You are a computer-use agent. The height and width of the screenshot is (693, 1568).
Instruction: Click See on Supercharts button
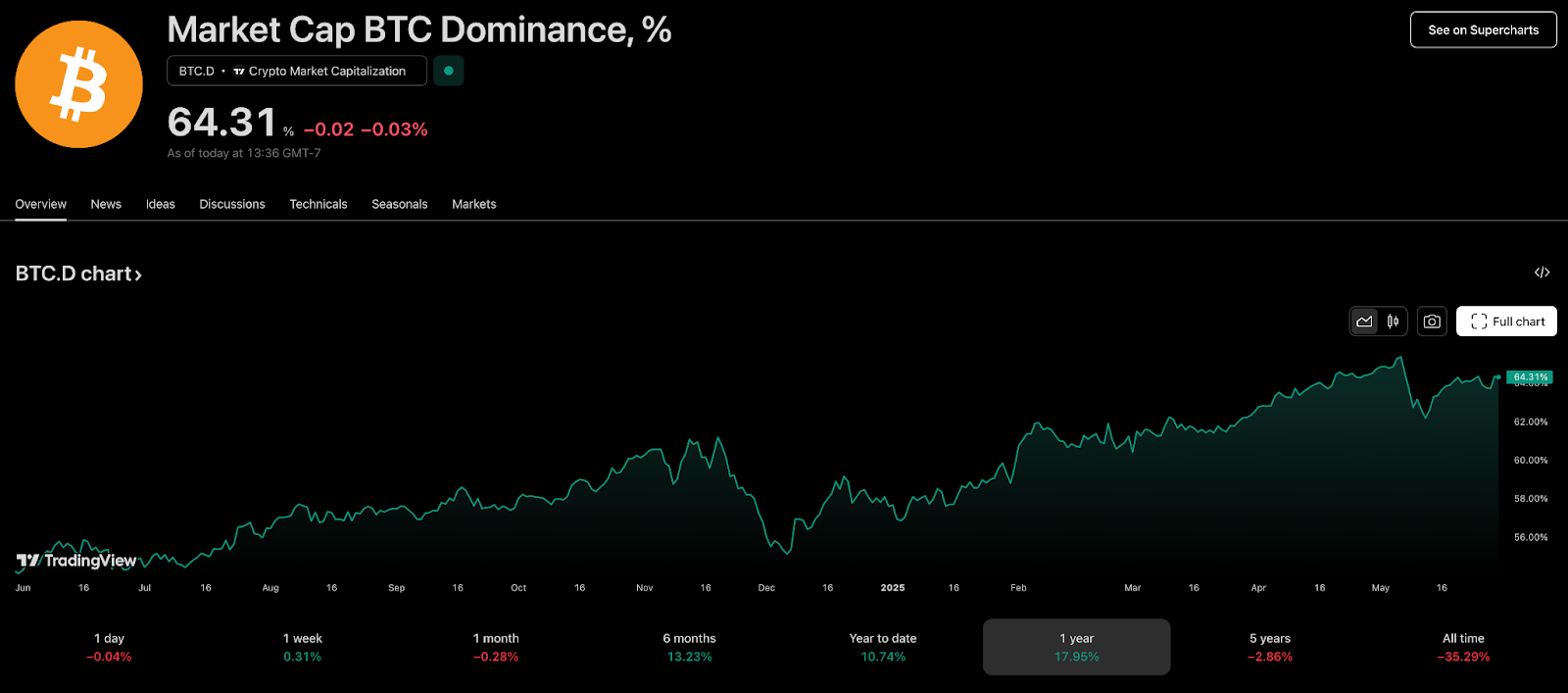1483,30
